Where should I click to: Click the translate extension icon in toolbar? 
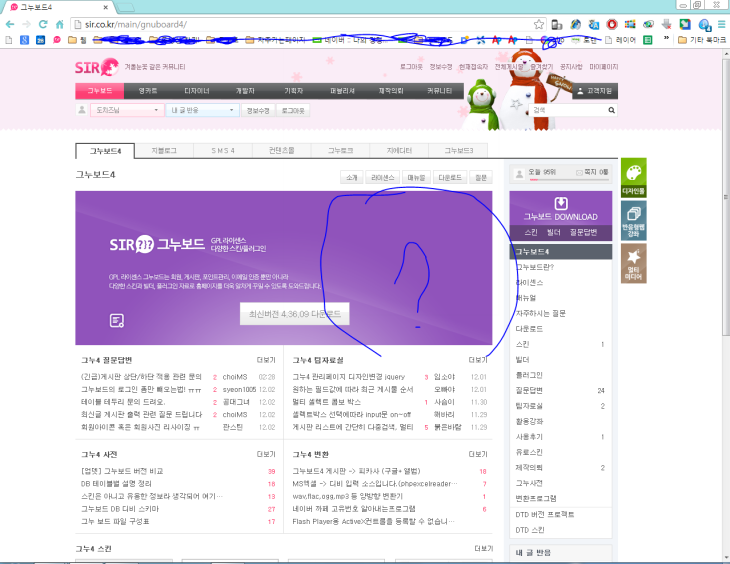(x=594, y=24)
